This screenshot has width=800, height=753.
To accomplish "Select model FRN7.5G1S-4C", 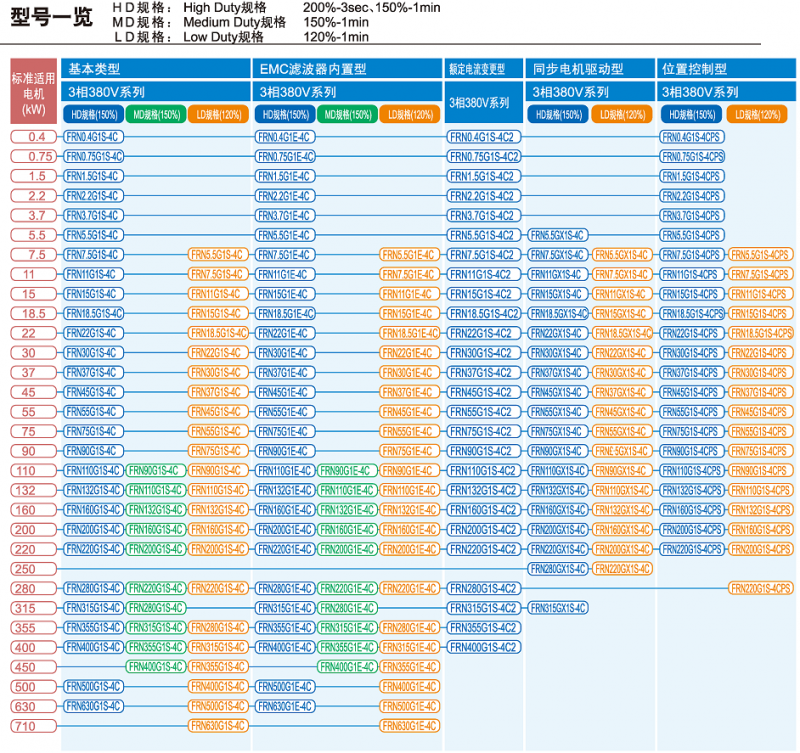I will 93,255.
